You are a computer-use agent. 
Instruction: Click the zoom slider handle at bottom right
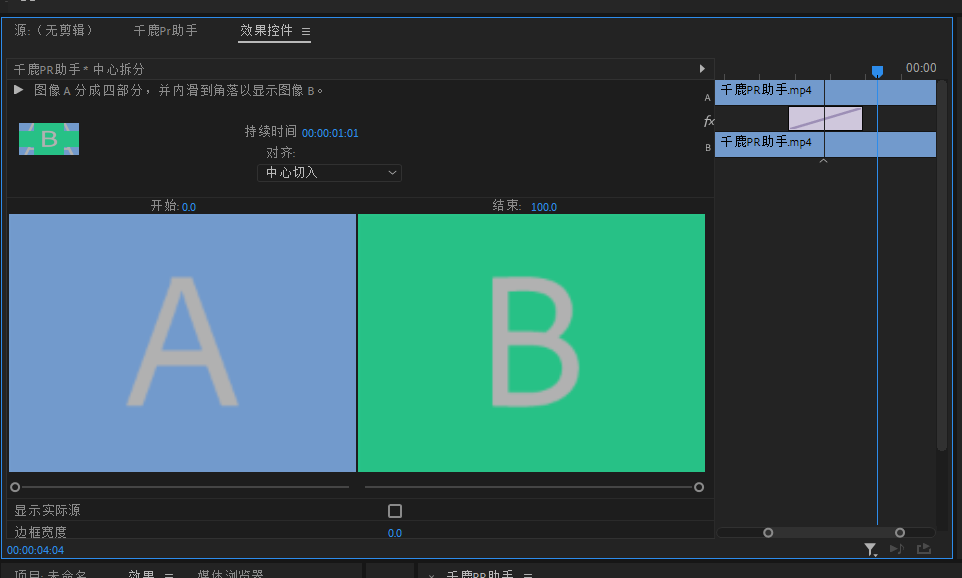click(899, 533)
